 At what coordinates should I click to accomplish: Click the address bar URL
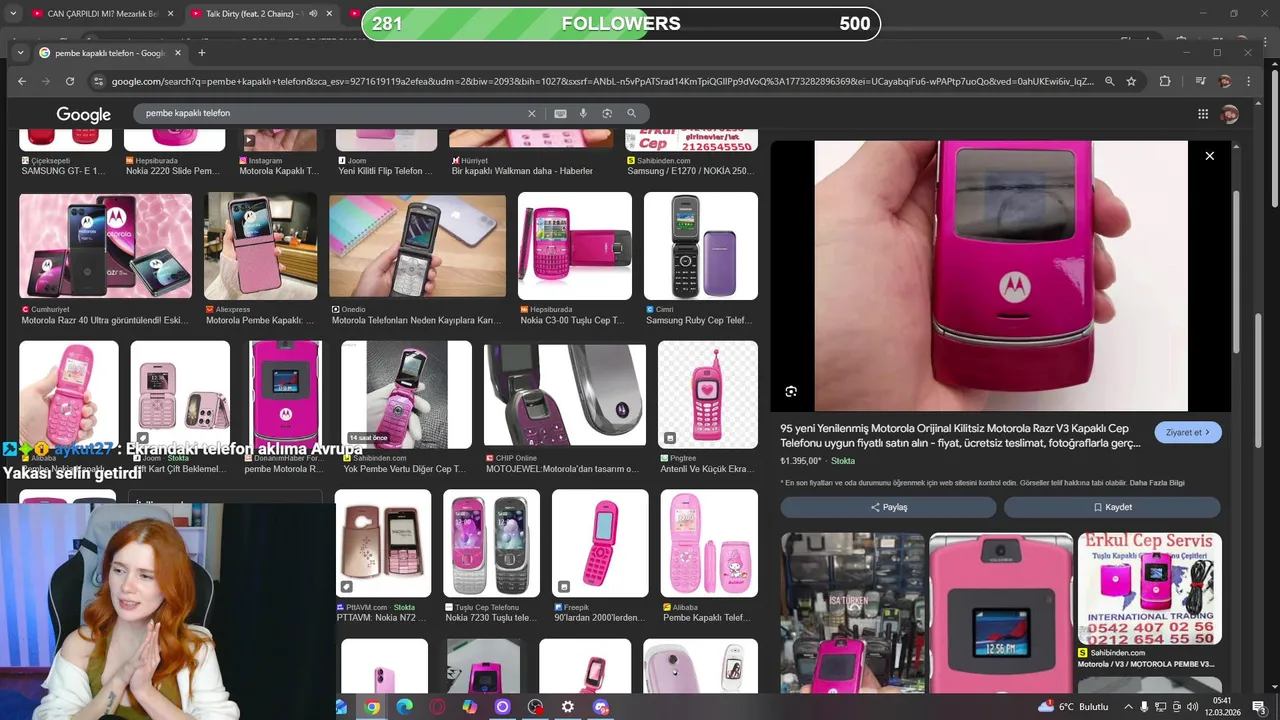pos(602,81)
